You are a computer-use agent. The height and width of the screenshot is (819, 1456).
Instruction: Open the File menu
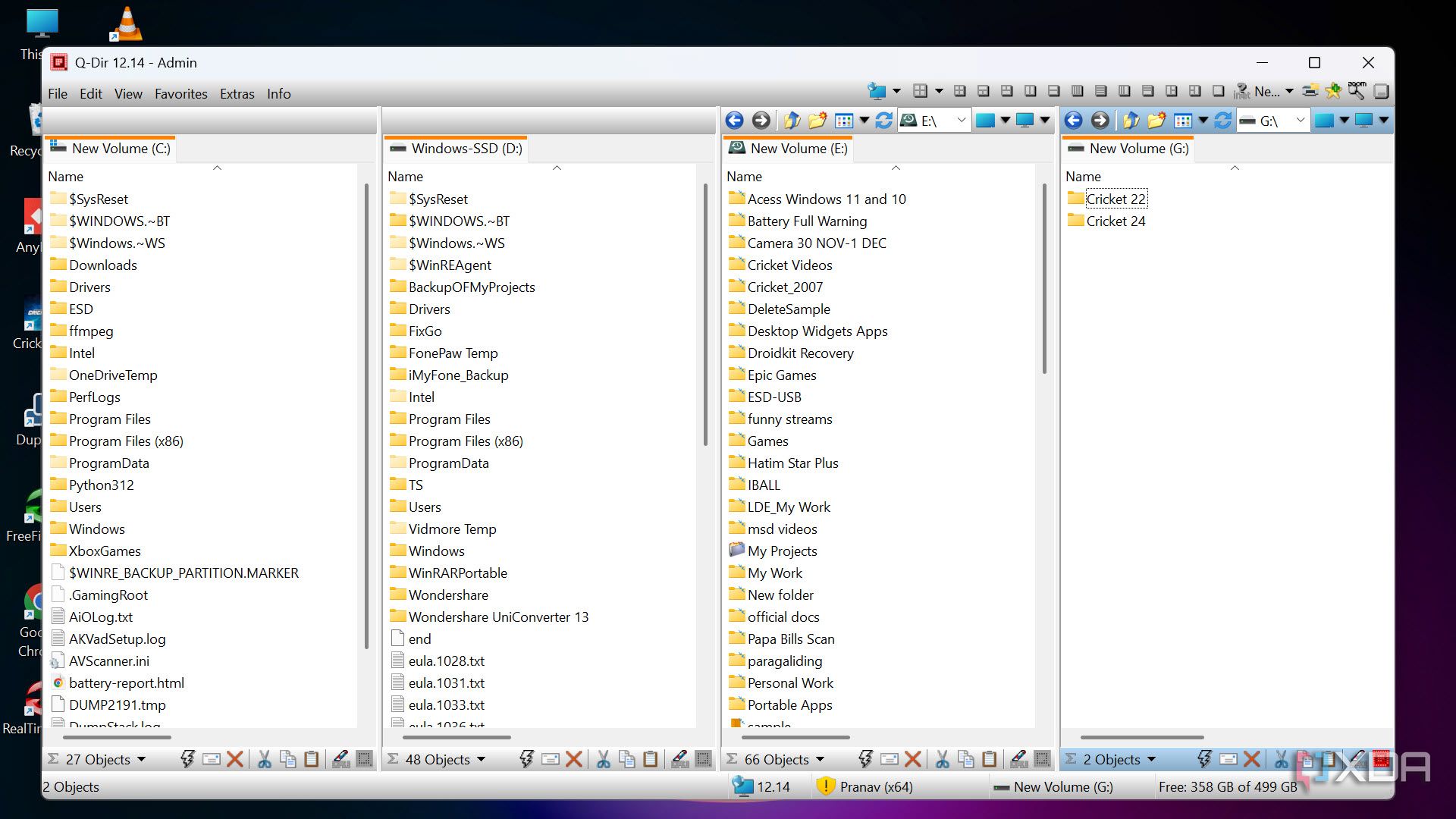tap(58, 93)
